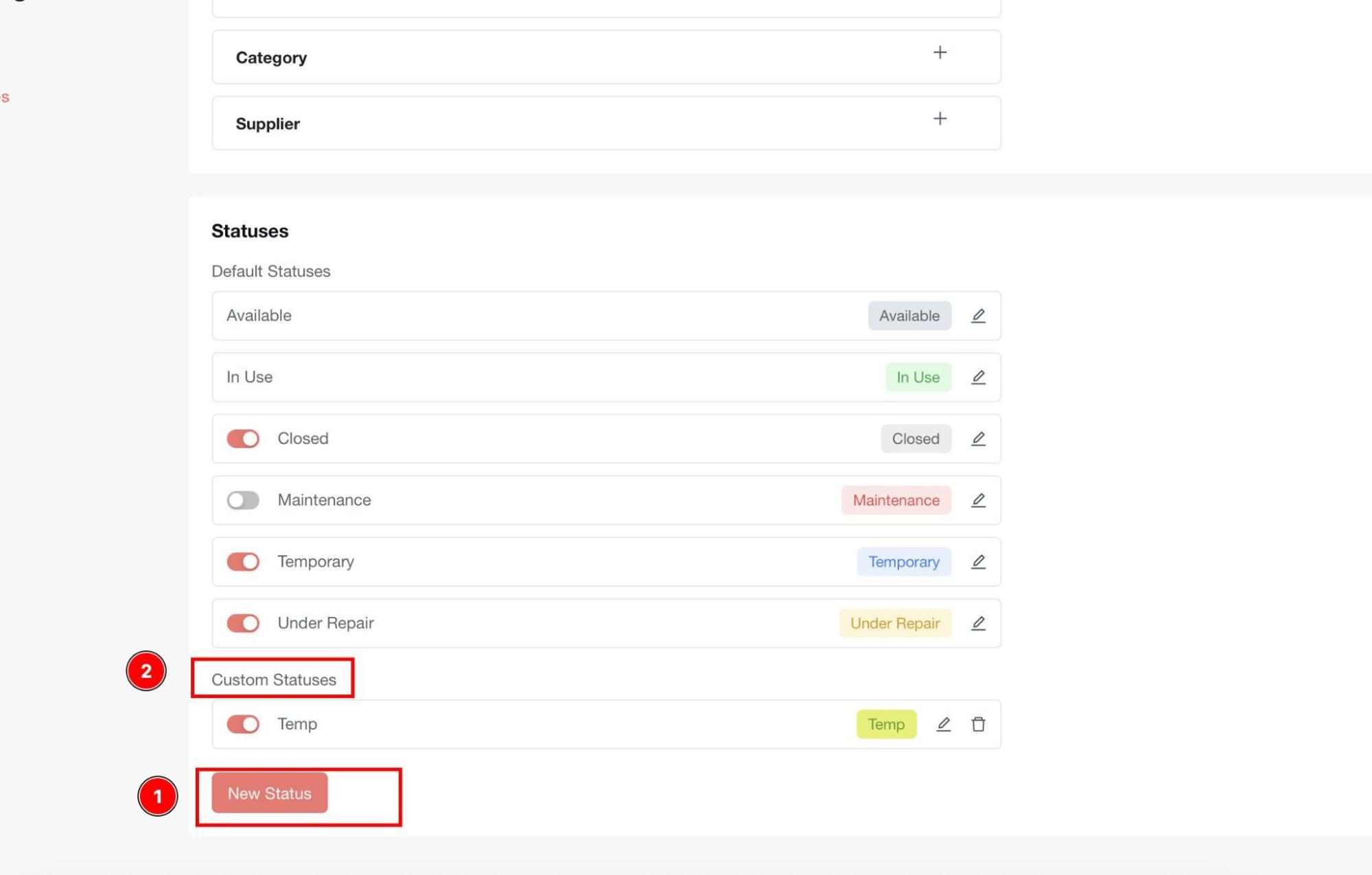Edit the Temporary status pencil icon
The height and width of the screenshot is (875, 1372).
pos(978,562)
